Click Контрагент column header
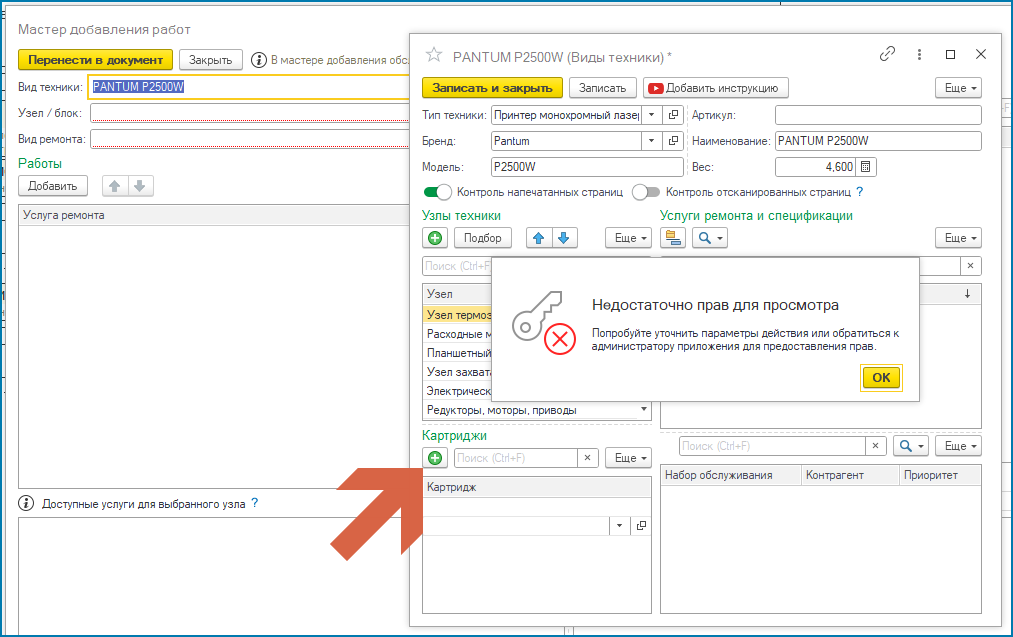This screenshot has width=1013, height=637. (x=850, y=475)
